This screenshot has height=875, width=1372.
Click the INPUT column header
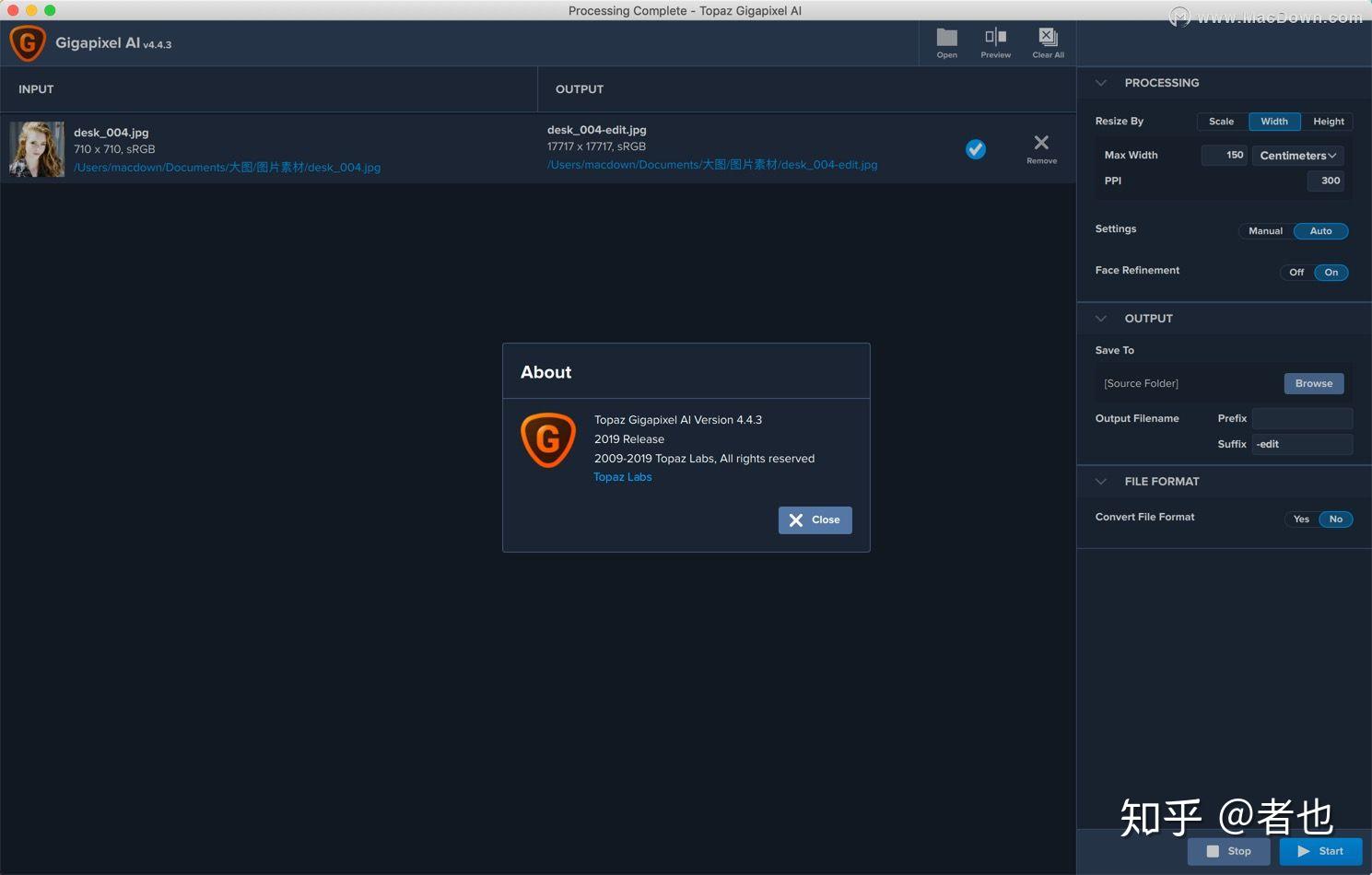click(x=36, y=89)
